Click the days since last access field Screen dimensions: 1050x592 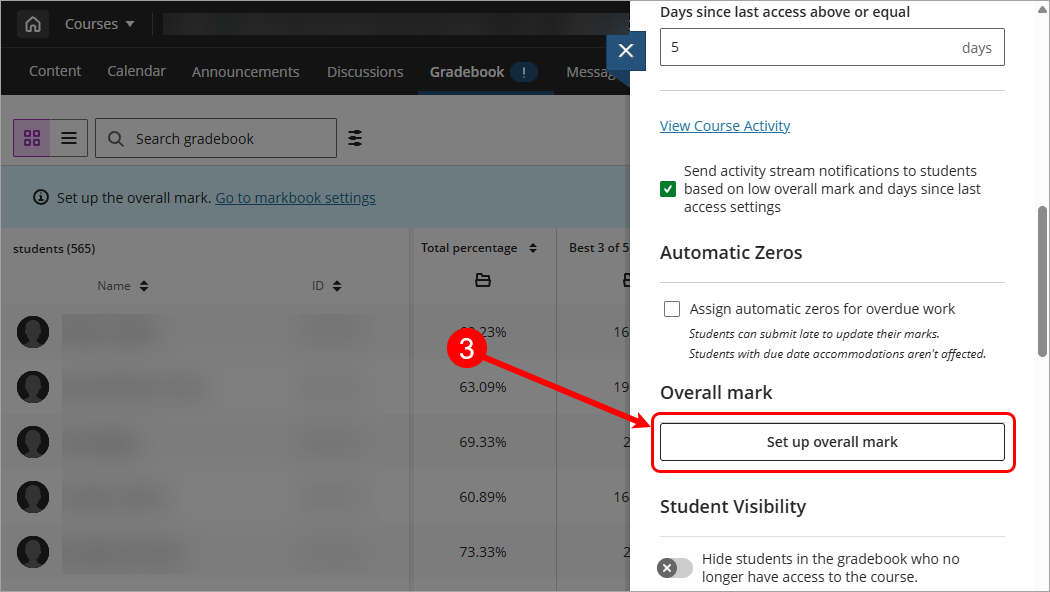(x=832, y=47)
